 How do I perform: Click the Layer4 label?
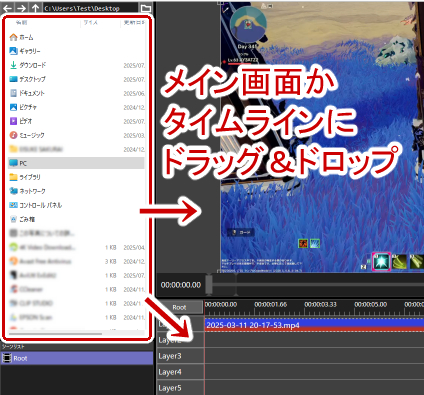tap(170, 372)
